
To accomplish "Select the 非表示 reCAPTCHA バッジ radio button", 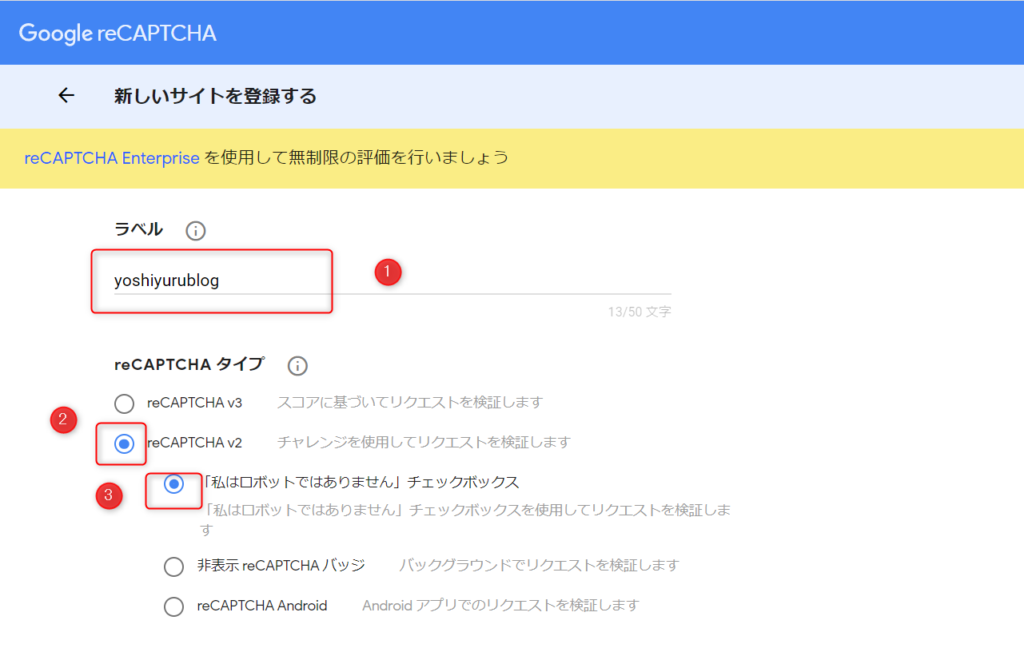I will [174, 566].
